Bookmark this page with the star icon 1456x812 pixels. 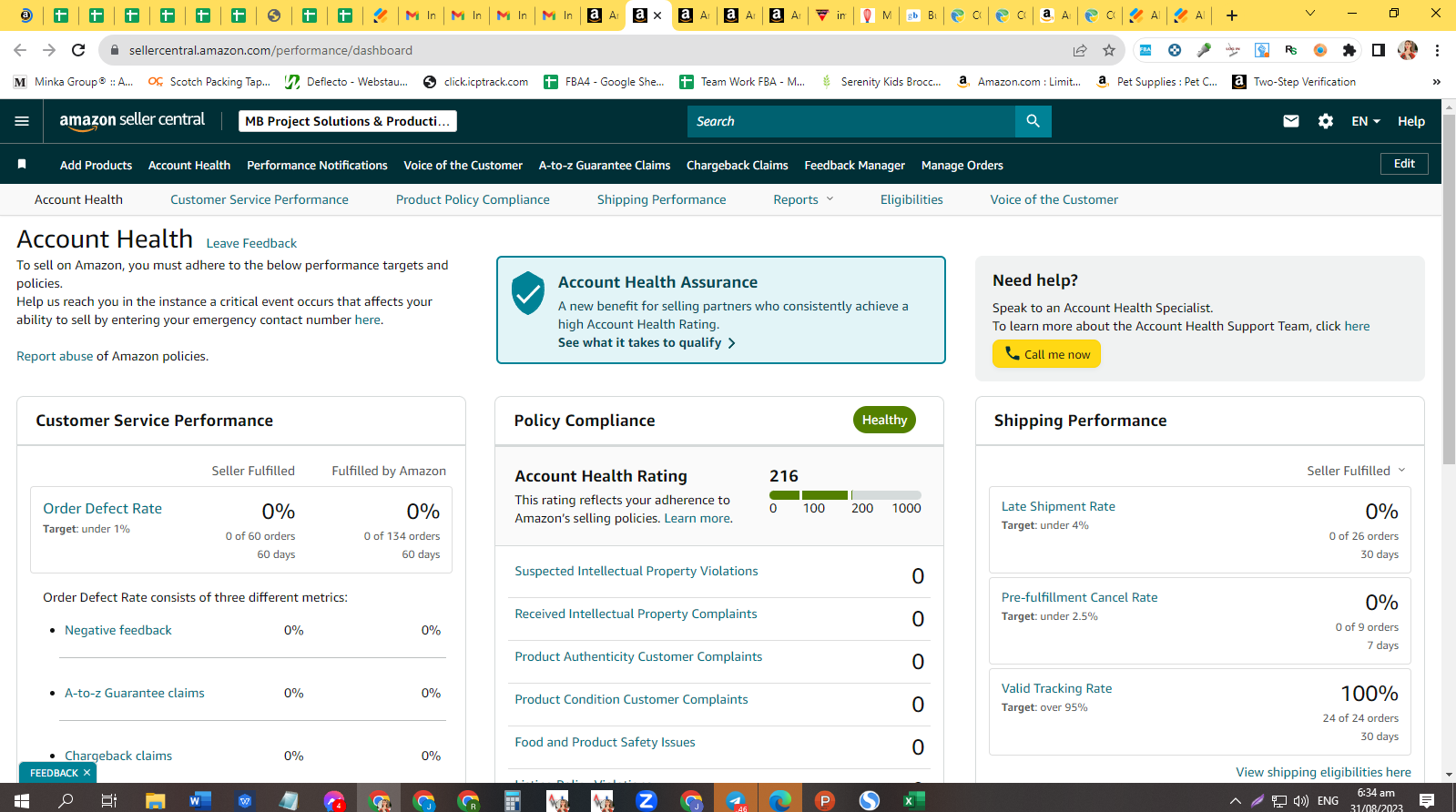coord(1108,50)
